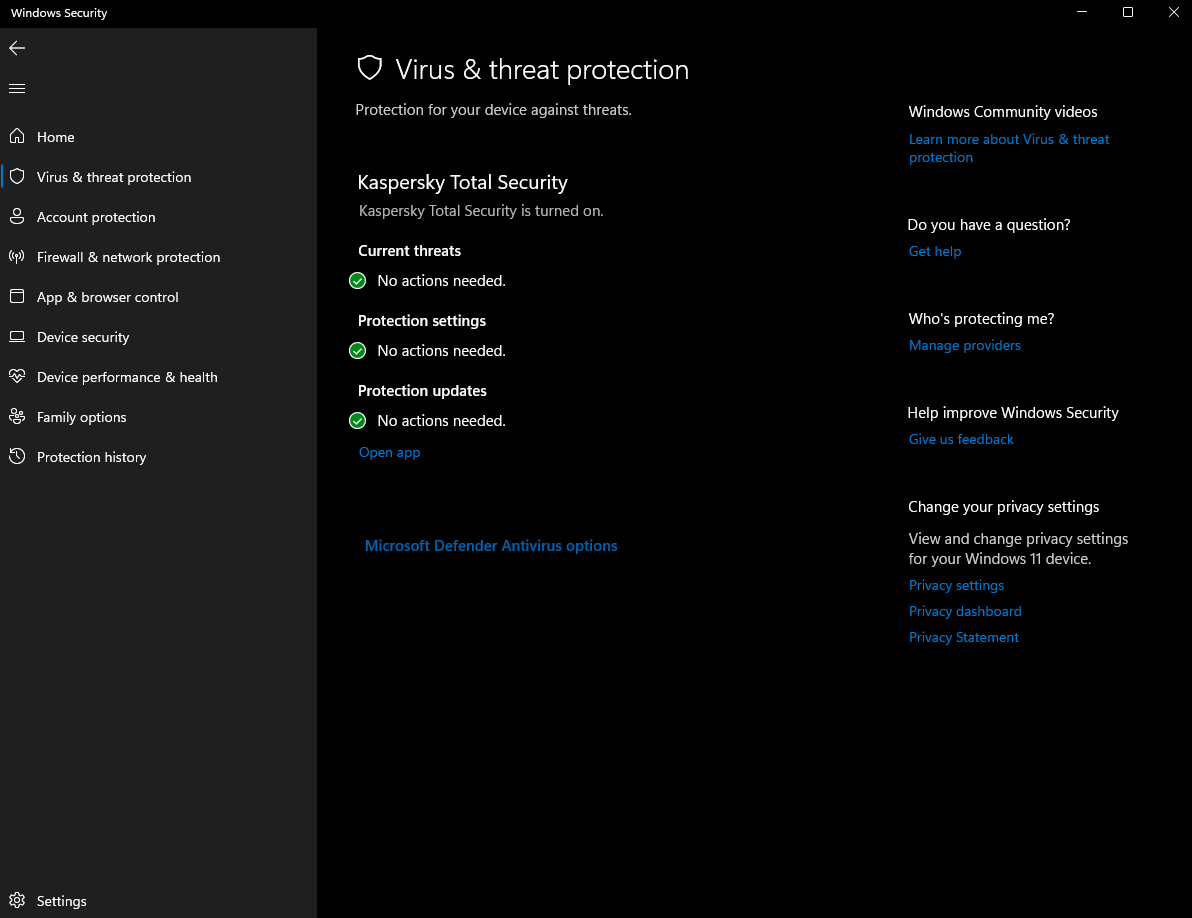This screenshot has width=1192, height=918.
Task: Expand Microsoft Defender Antivirus options
Action: pos(491,546)
